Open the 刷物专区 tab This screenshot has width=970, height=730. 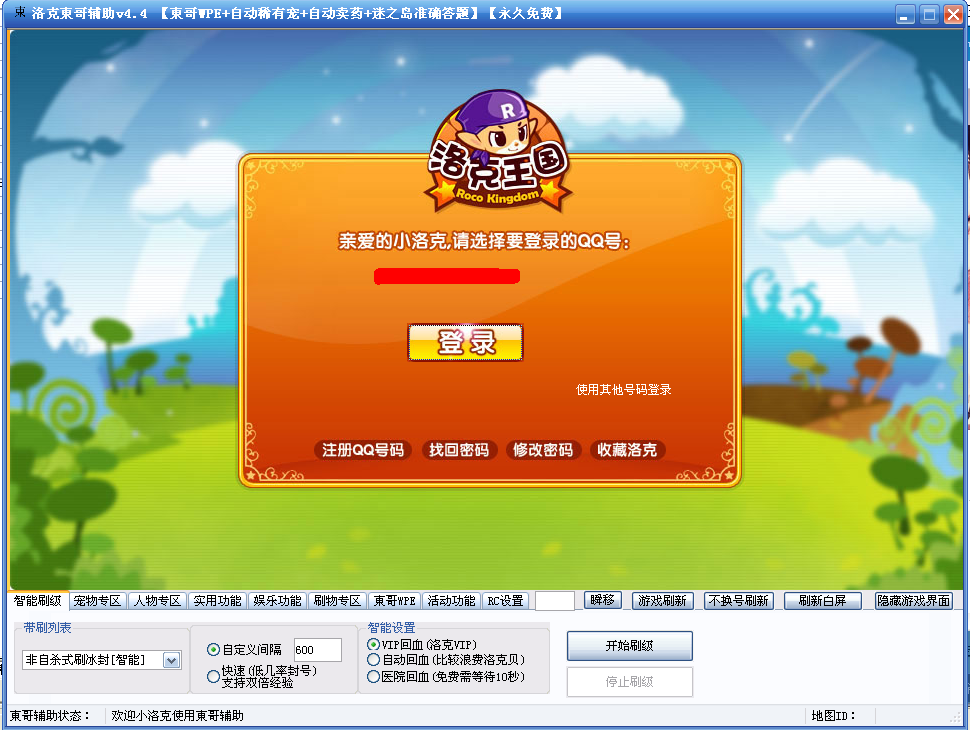point(337,601)
